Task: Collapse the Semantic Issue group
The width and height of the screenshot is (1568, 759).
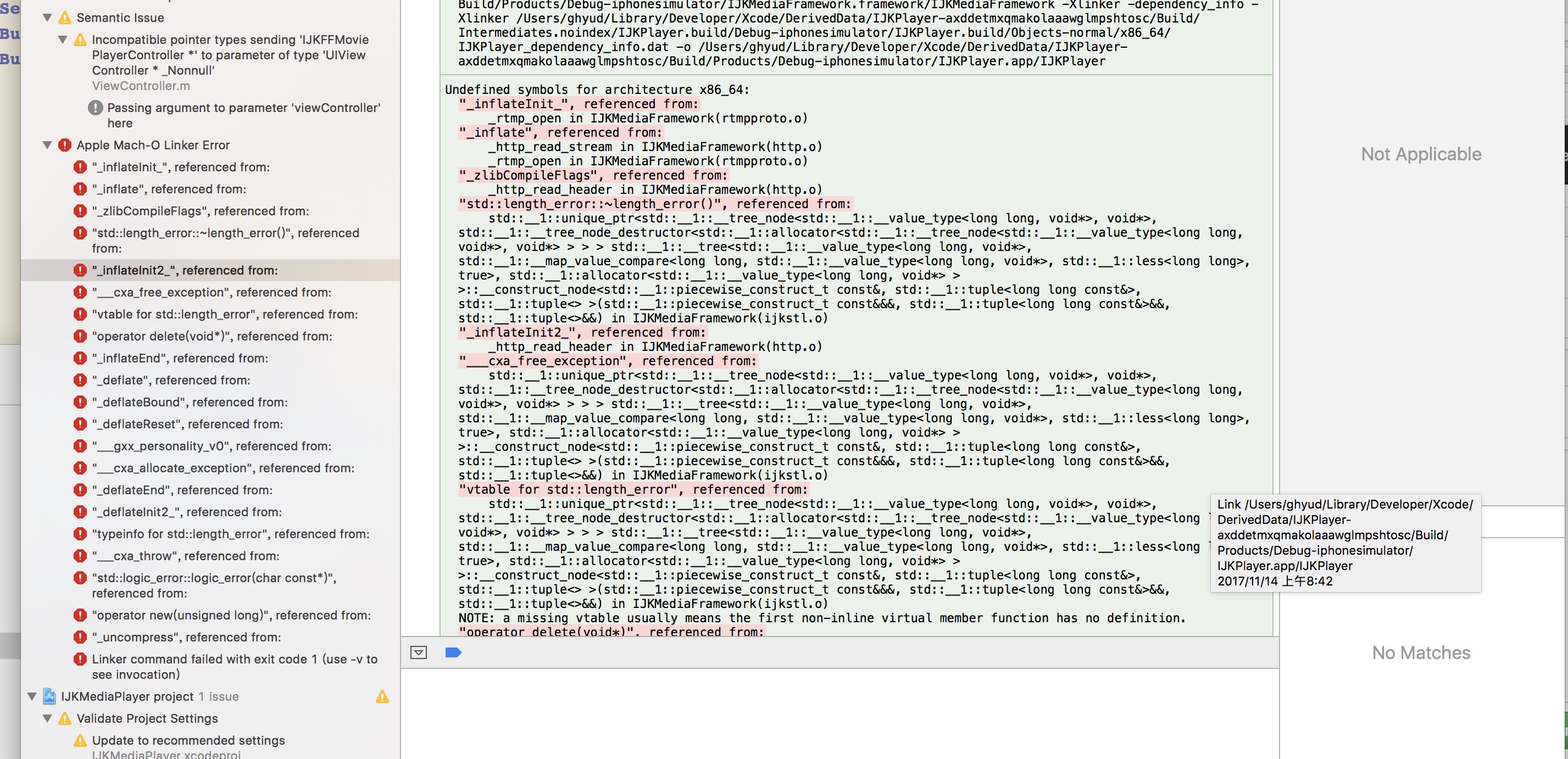Action: (47, 18)
